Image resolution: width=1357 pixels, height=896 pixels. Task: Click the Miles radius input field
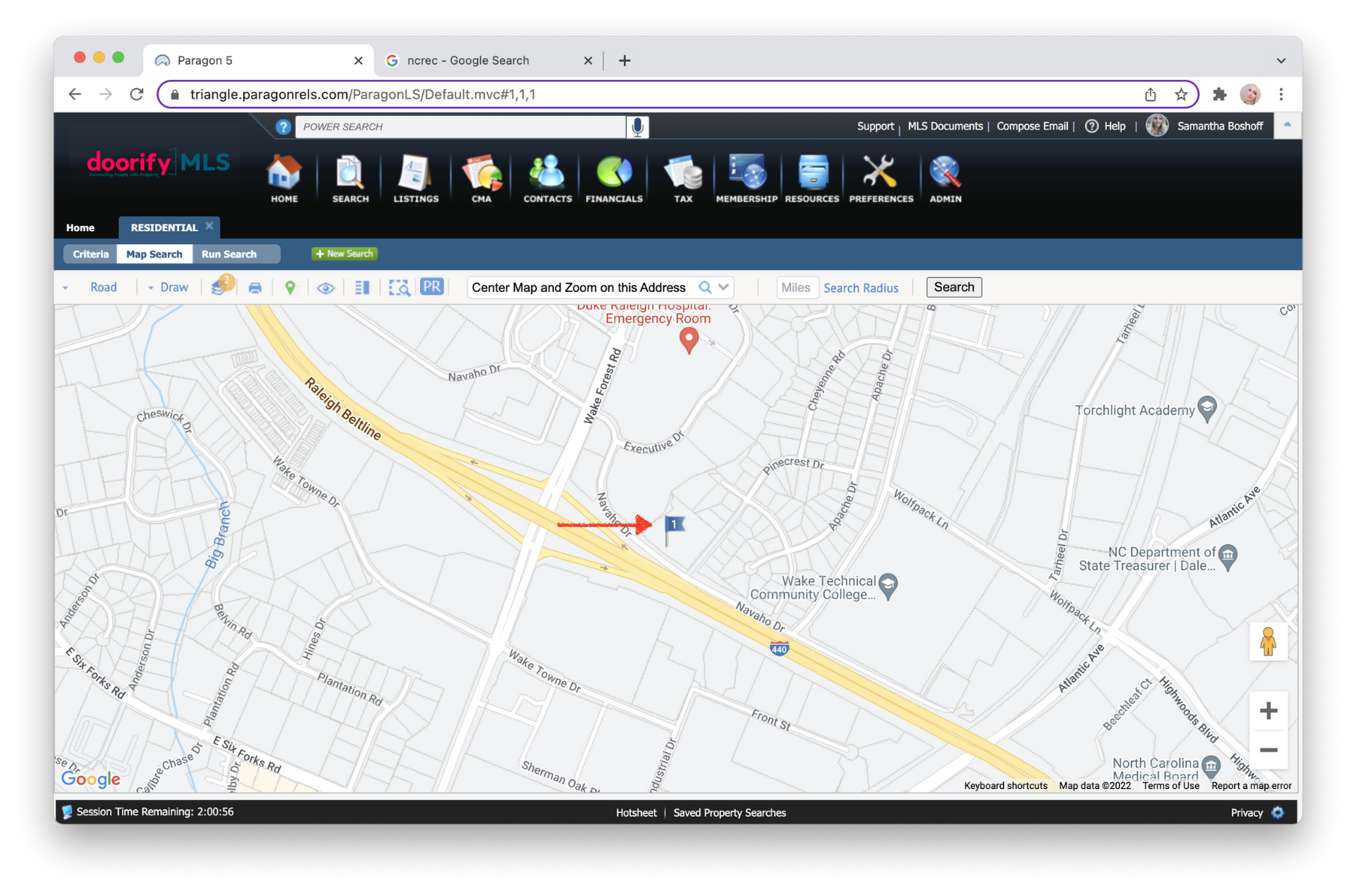796,287
